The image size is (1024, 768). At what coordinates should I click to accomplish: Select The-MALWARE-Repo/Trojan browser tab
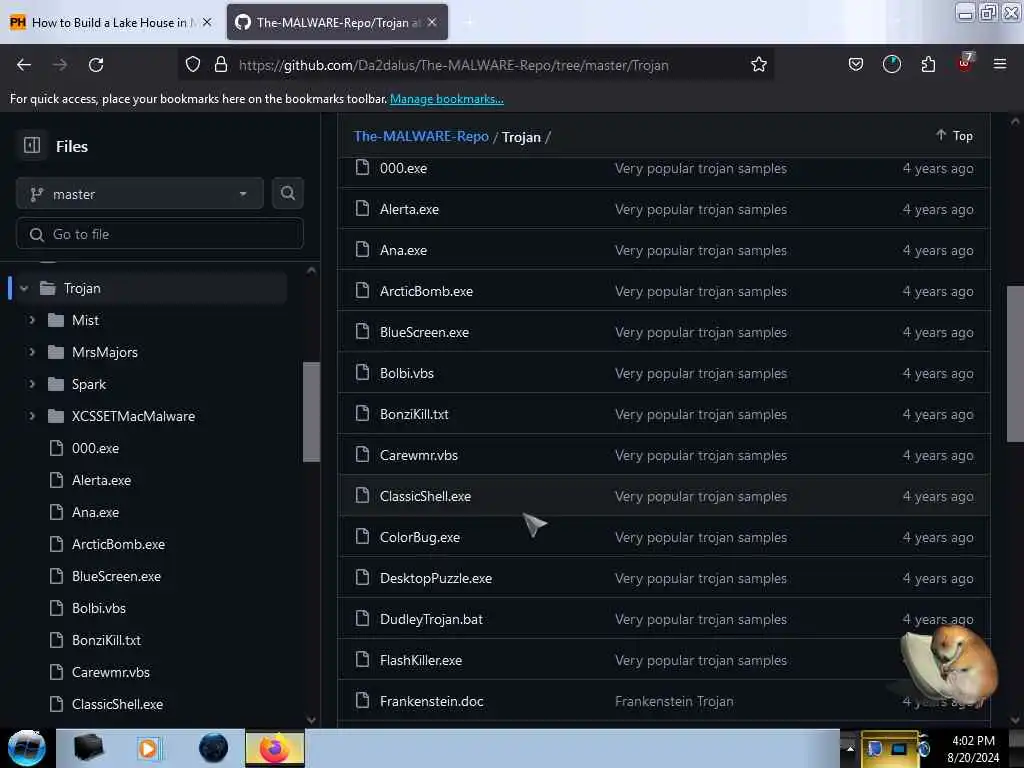click(338, 22)
